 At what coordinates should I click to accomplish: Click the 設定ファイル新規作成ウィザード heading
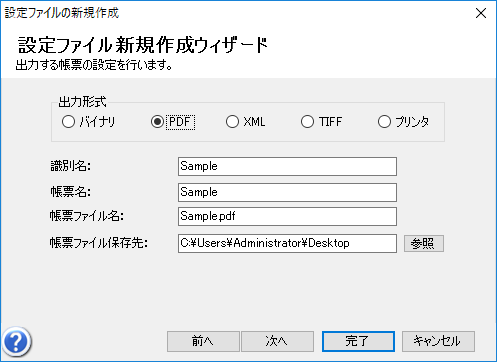point(143,45)
